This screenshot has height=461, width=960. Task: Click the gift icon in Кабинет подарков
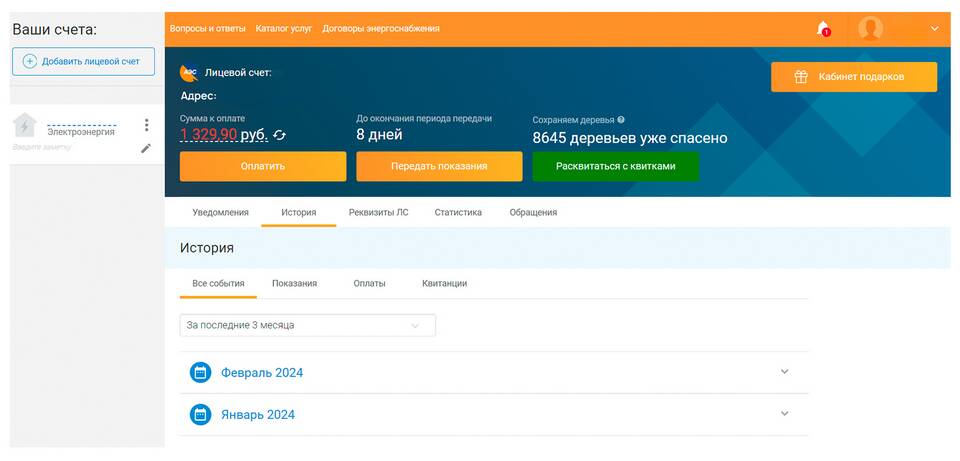pyautogui.click(x=801, y=77)
